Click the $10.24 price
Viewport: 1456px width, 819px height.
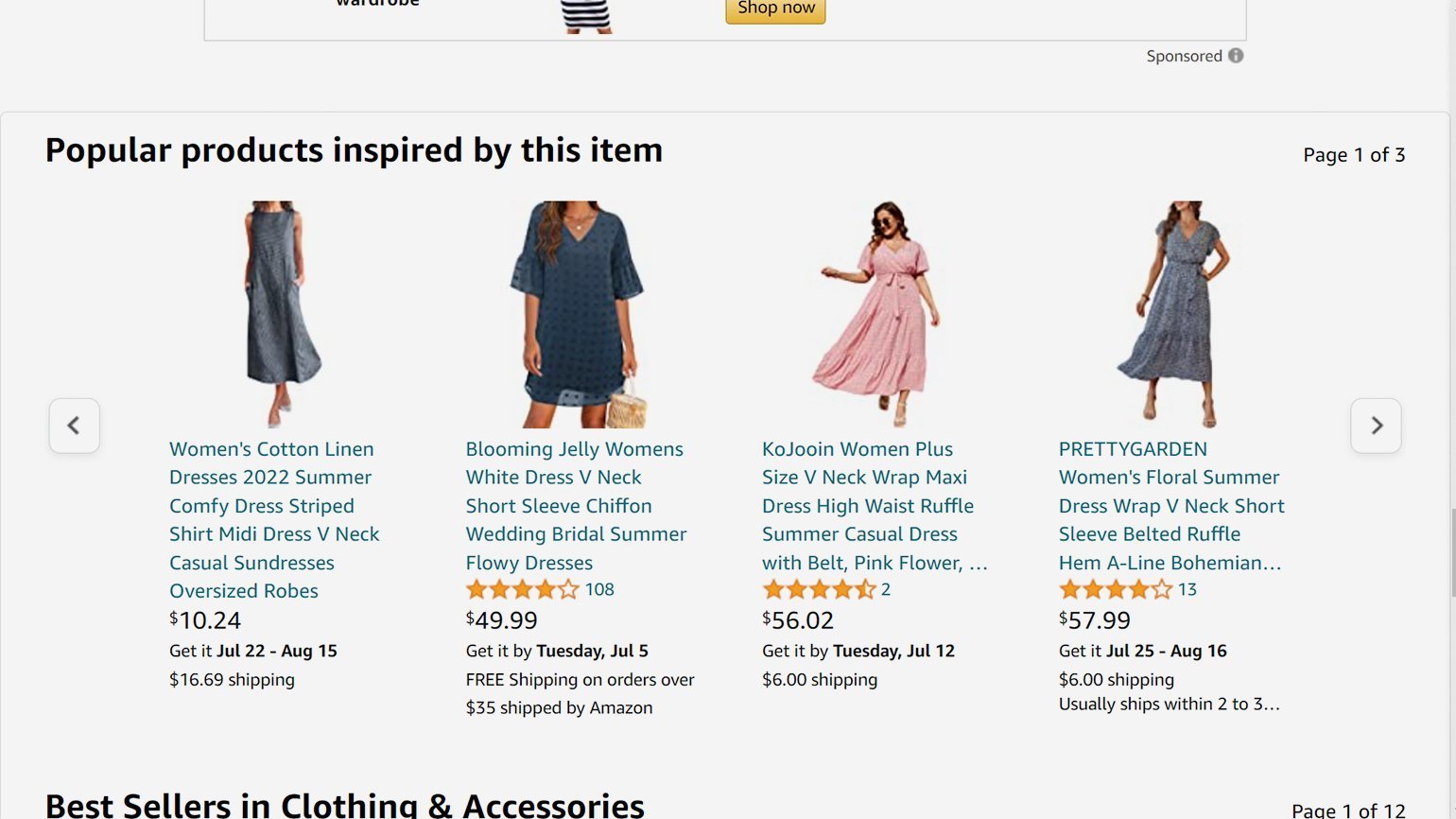tap(205, 620)
